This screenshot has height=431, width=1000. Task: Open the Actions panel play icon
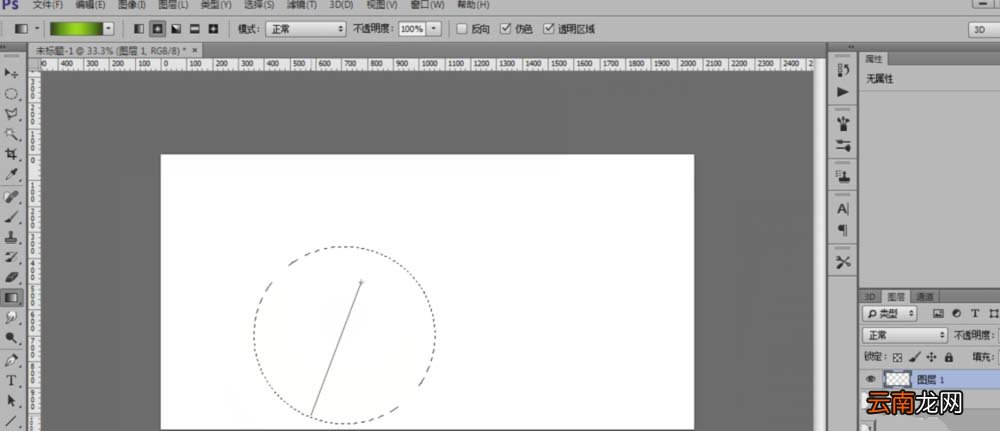(843, 92)
